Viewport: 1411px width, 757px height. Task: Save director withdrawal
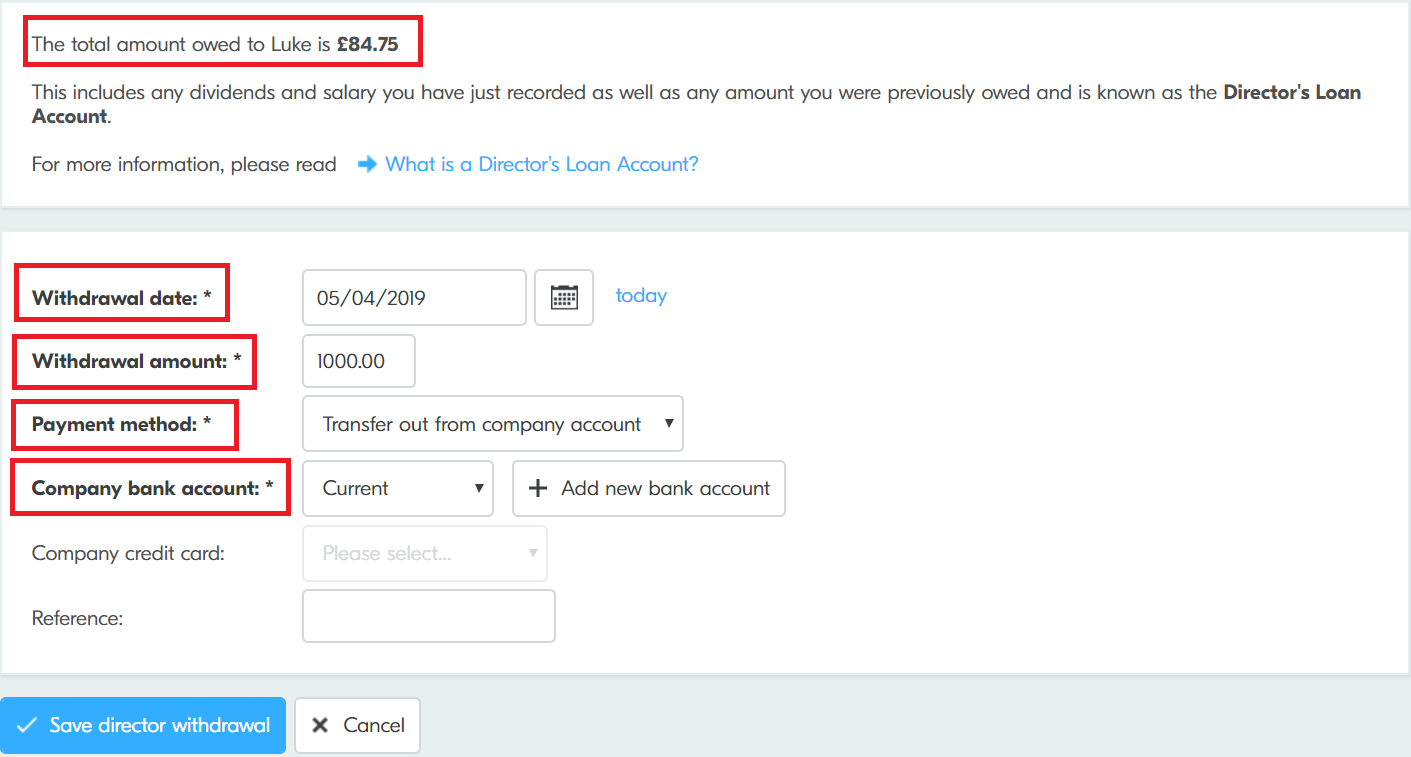click(x=143, y=725)
